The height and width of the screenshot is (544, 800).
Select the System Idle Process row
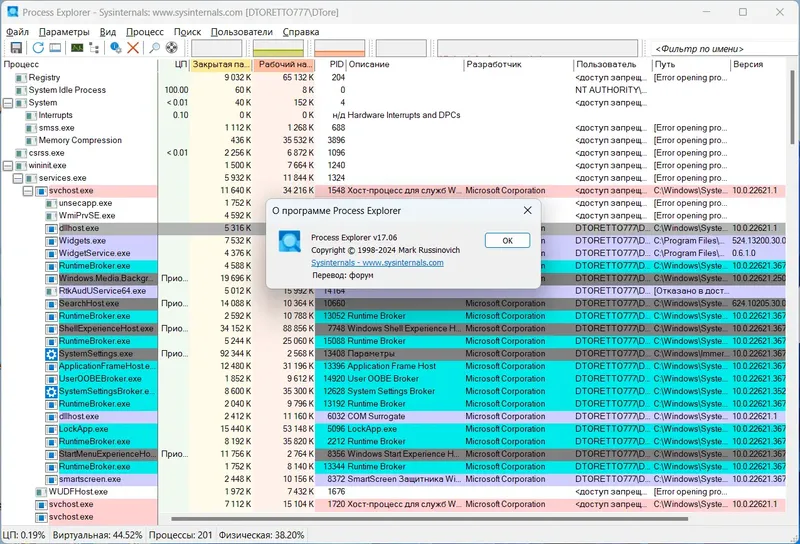pyautogui.click(x=395, y=90)
